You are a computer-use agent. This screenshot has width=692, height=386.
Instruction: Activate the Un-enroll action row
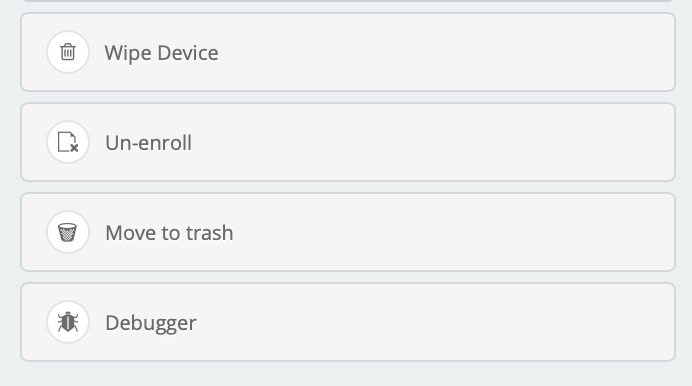[348, 142]
